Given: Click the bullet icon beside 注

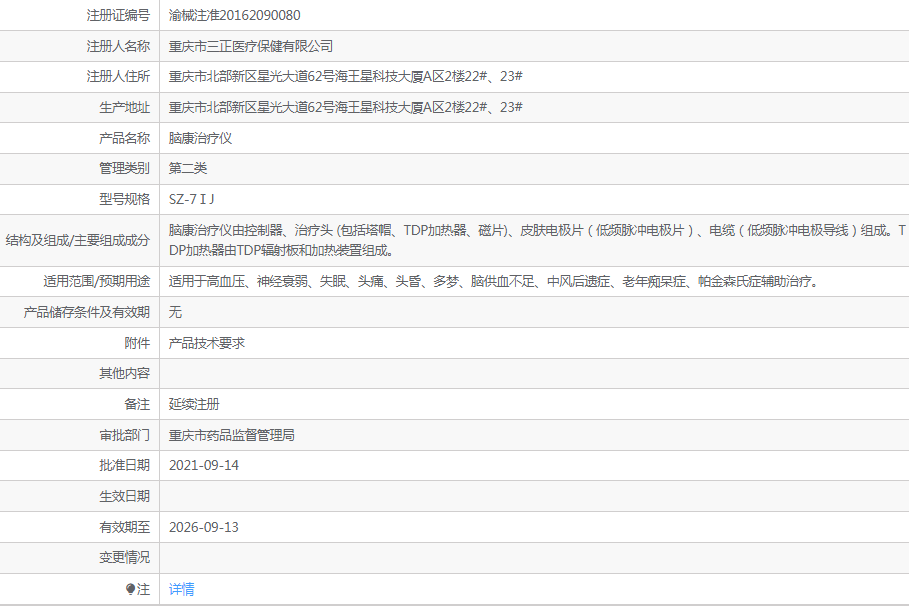Looking at the screenshot, I should pyautogui.click(x=130, y=589).
